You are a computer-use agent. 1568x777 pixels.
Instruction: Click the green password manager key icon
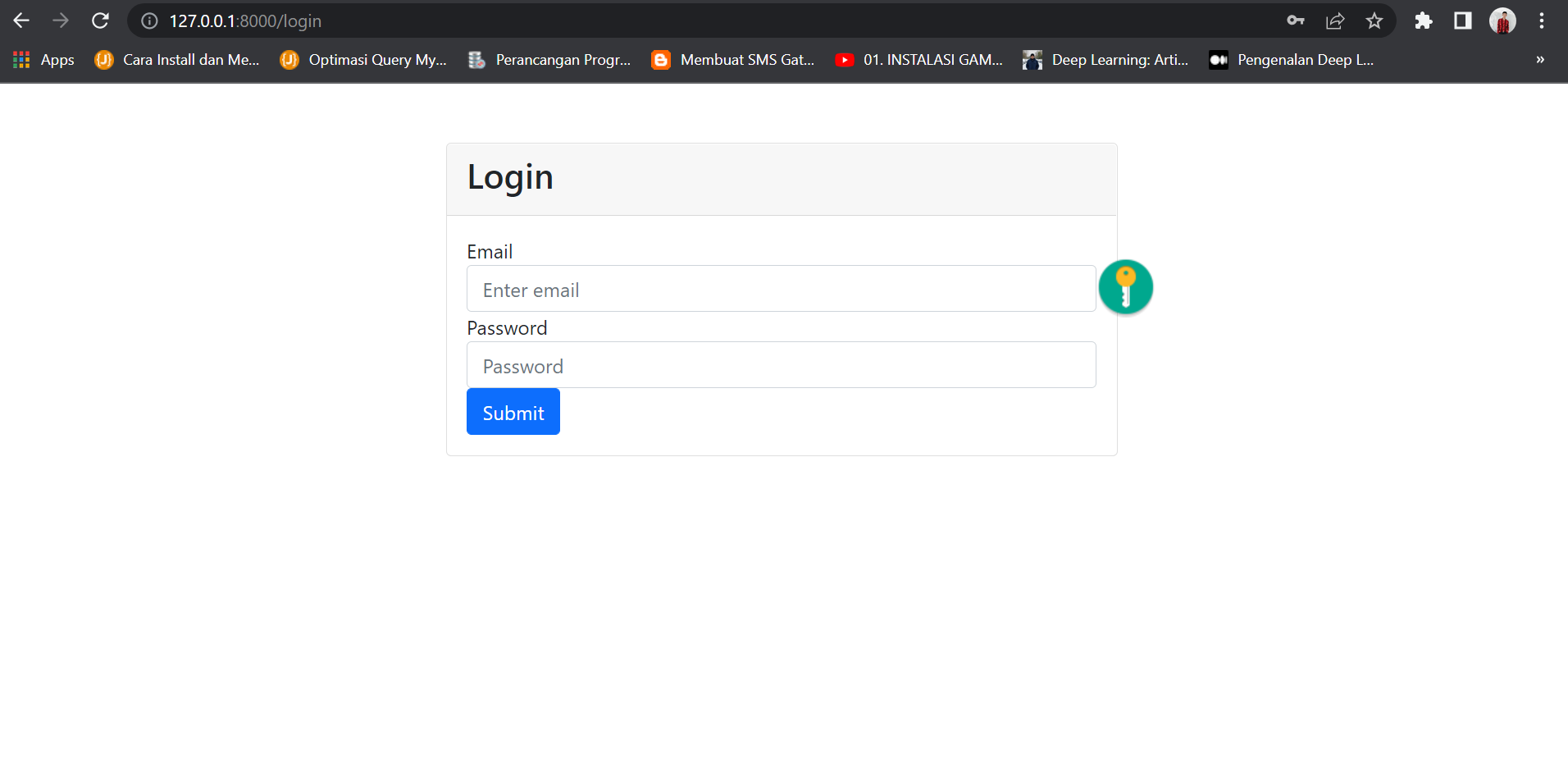[x=1125, y=287]
